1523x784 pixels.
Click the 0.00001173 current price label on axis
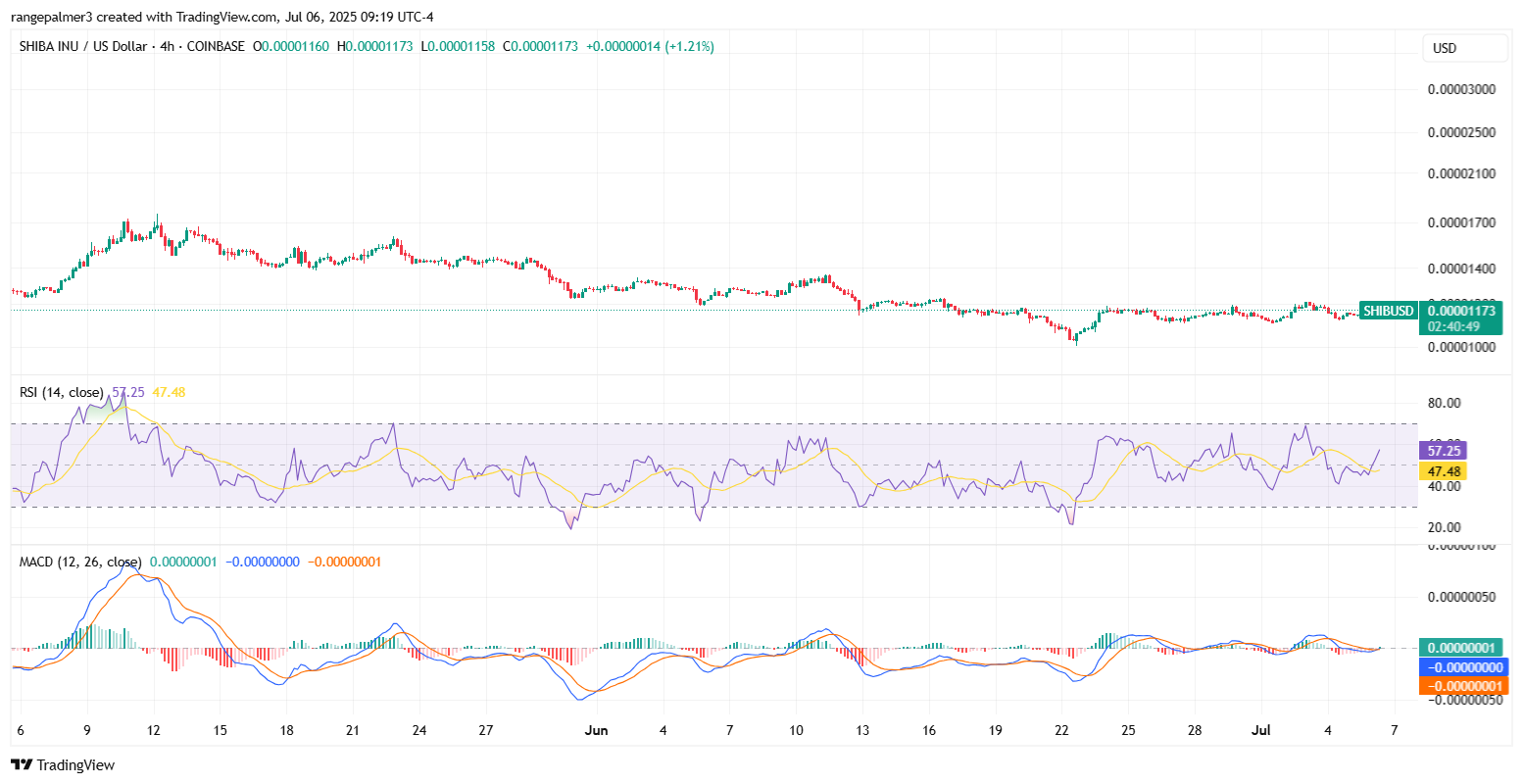click(1460, 311)
